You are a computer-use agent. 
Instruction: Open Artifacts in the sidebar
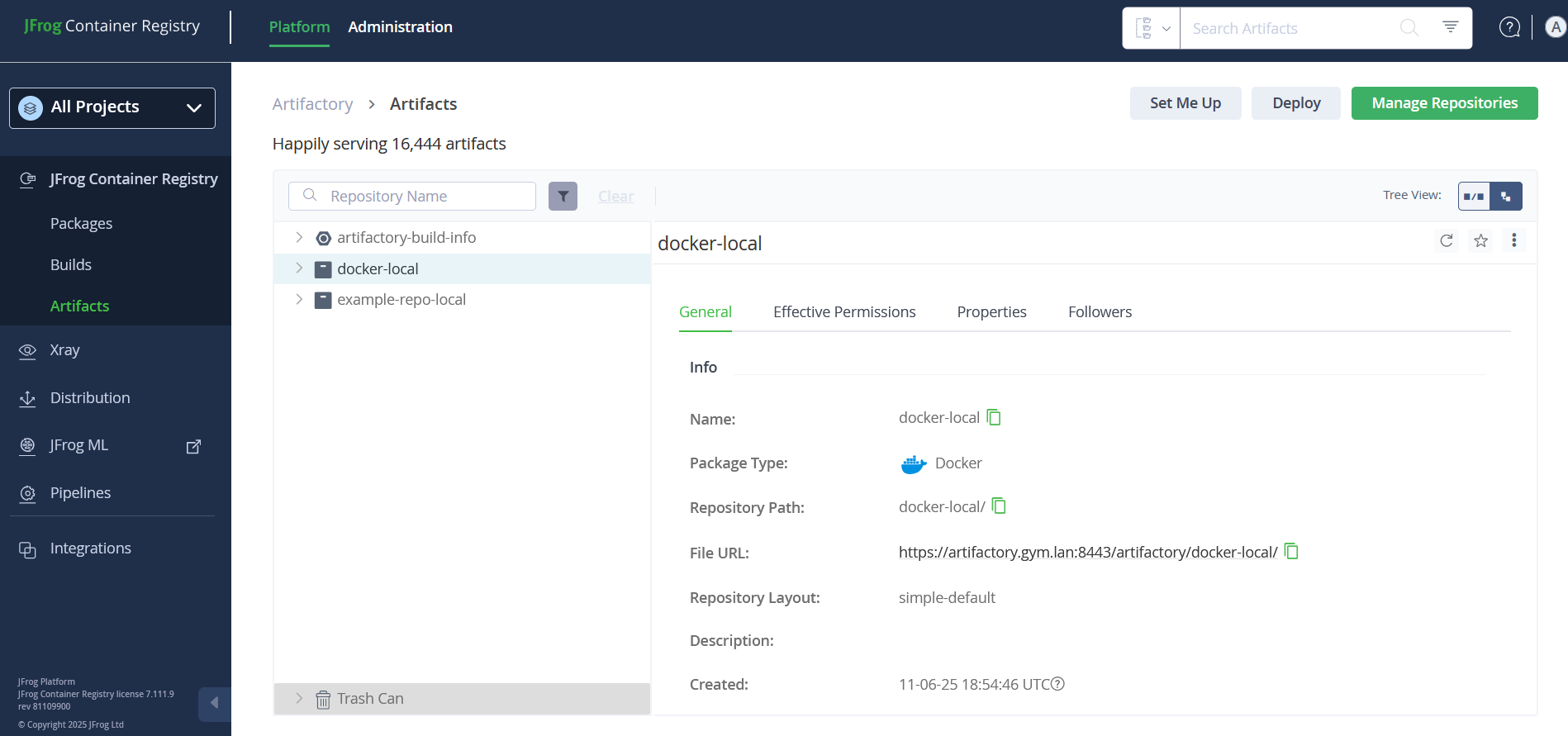click(79, 306)
